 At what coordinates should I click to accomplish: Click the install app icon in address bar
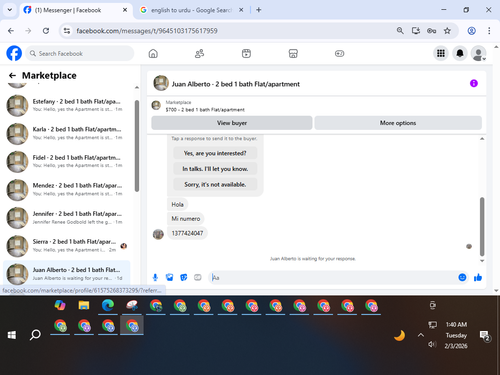(416, 31)
